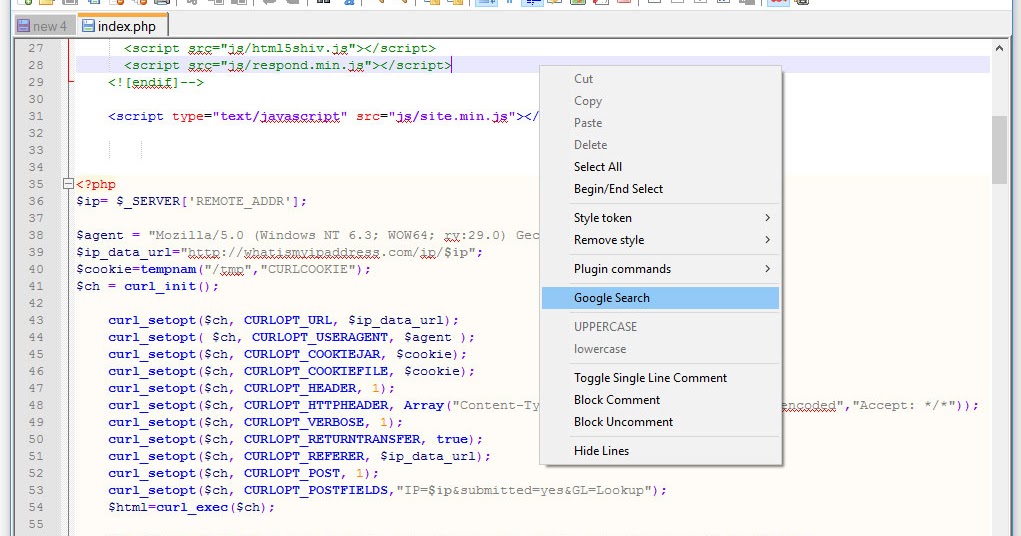Click the html5shiv.js script line
Viewport: 1021px width, 536px height.
279,48
